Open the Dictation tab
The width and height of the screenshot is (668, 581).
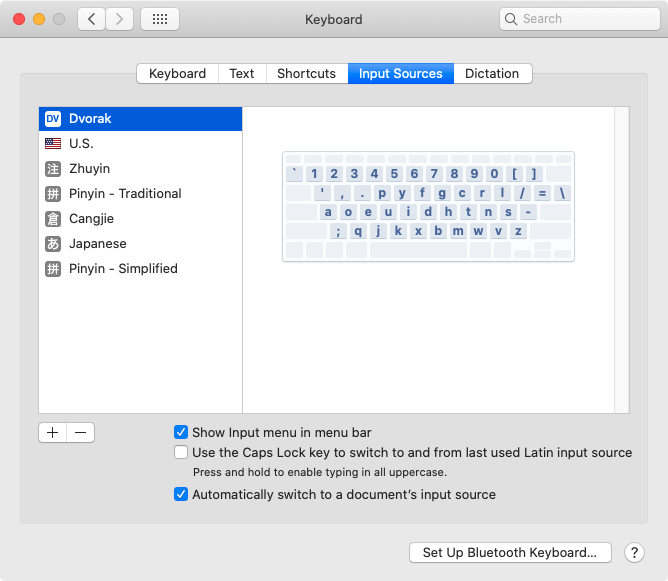[x=492, y=73]
